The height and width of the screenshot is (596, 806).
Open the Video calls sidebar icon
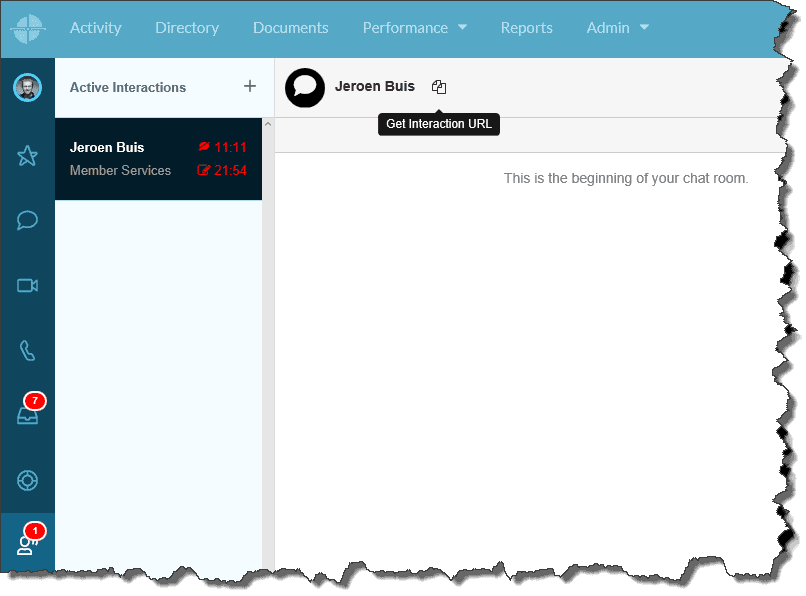[x=27, y=286]
